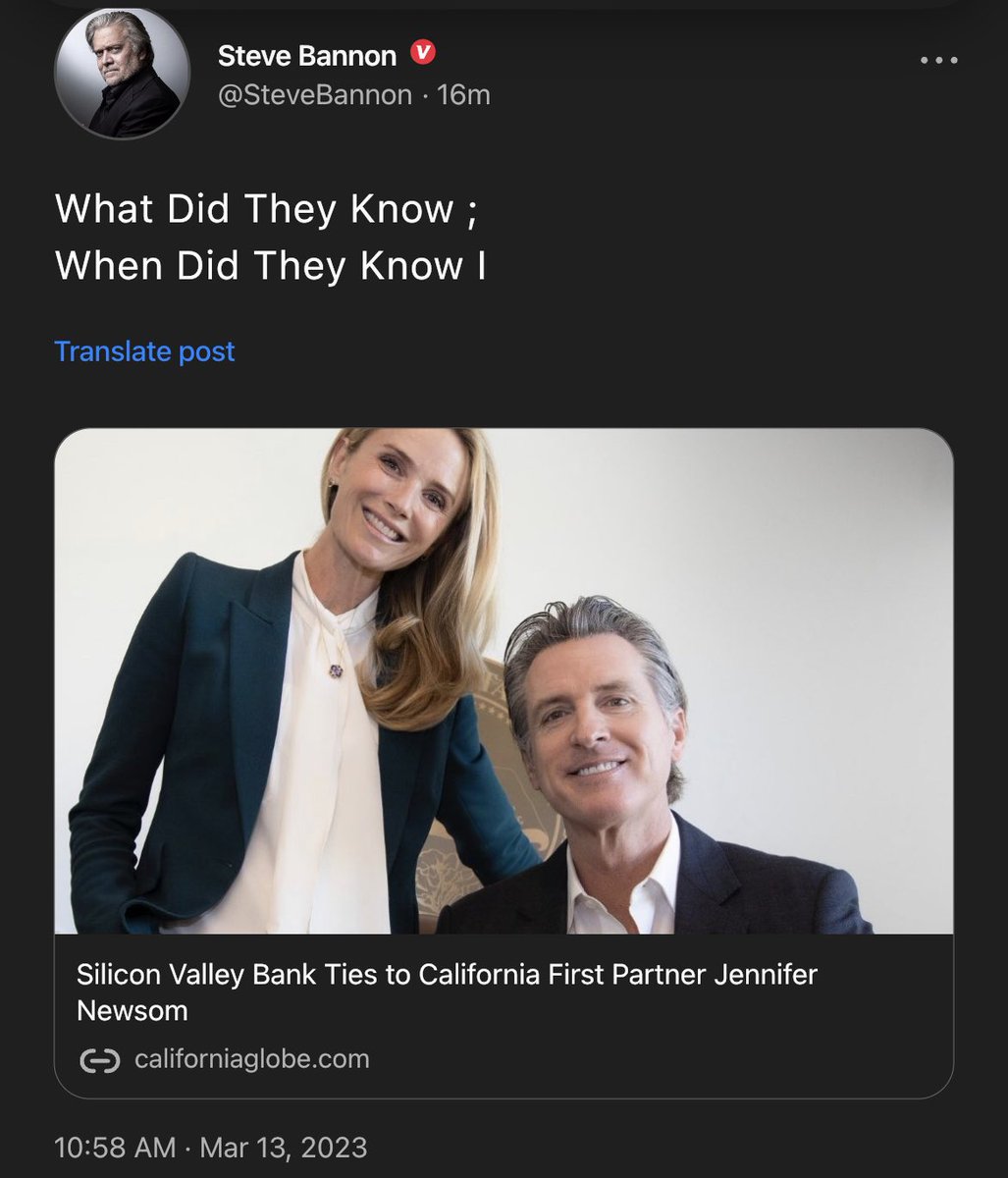This screenshot has width=1008, height=1178.
Task: Click the Mar 13, 2023 date
Action: click(x=284, y=1147)
